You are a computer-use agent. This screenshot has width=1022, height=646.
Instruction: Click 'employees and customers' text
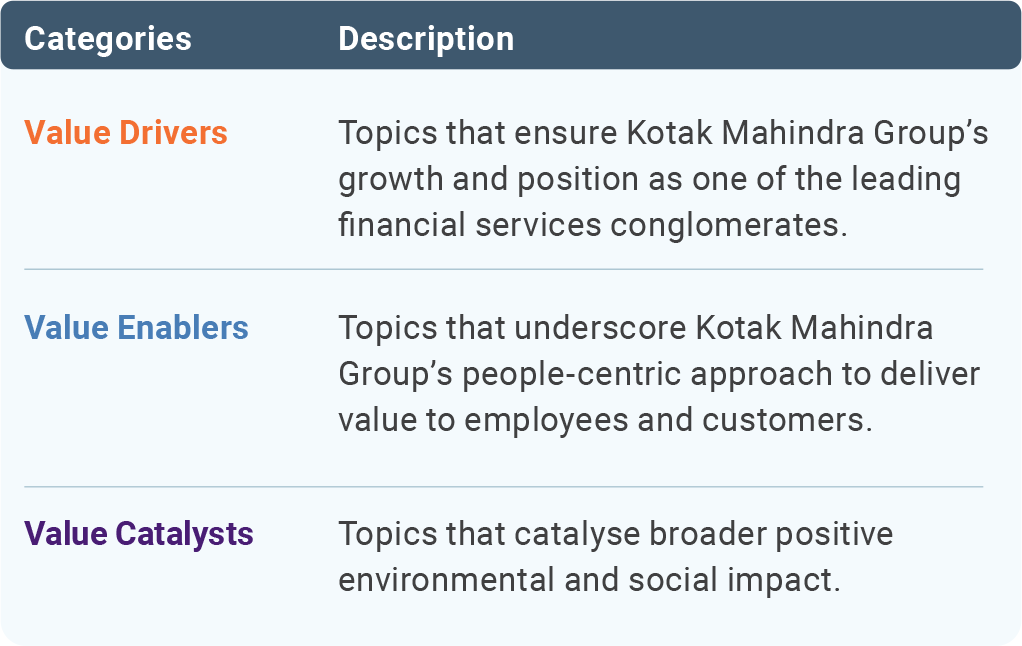pyautogui.click(x=663, y=420)
